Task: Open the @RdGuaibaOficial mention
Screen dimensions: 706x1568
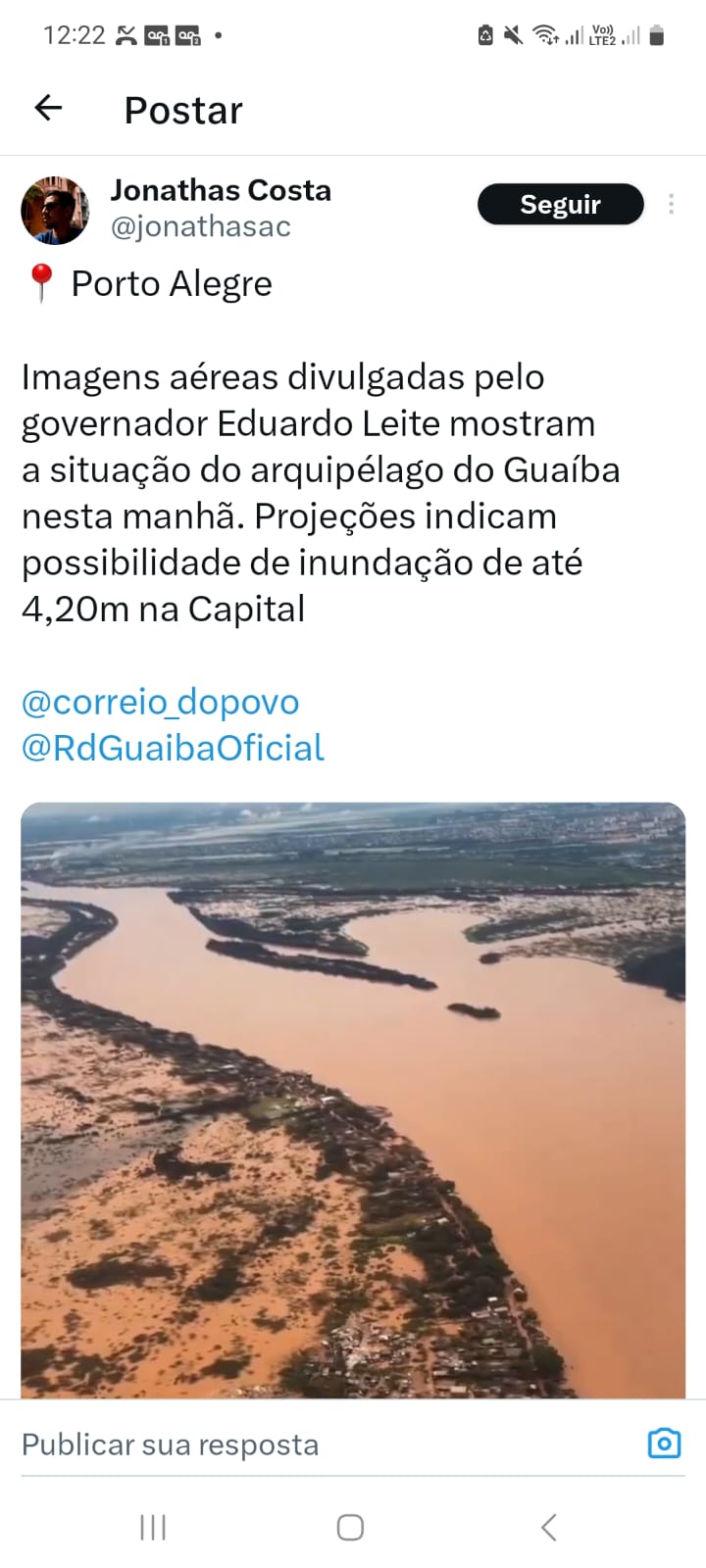Action: (x=173, y=748)
